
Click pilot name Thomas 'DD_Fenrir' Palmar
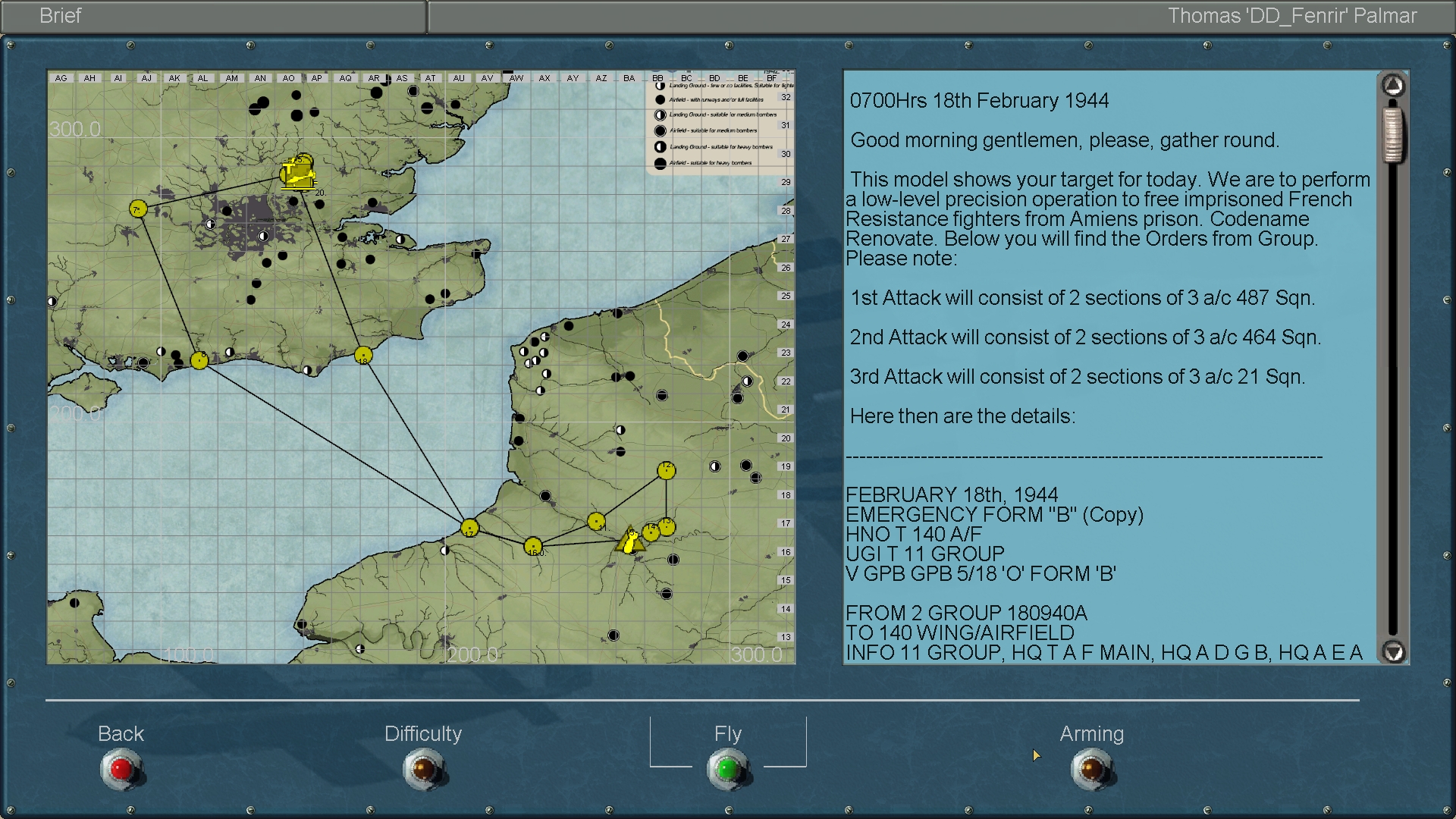click(x=1291, y=16)
